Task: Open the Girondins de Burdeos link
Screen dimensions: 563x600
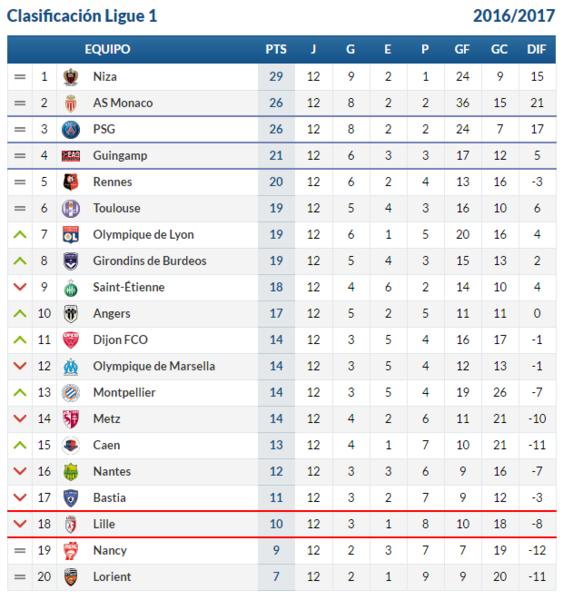Action: (150, 261)
